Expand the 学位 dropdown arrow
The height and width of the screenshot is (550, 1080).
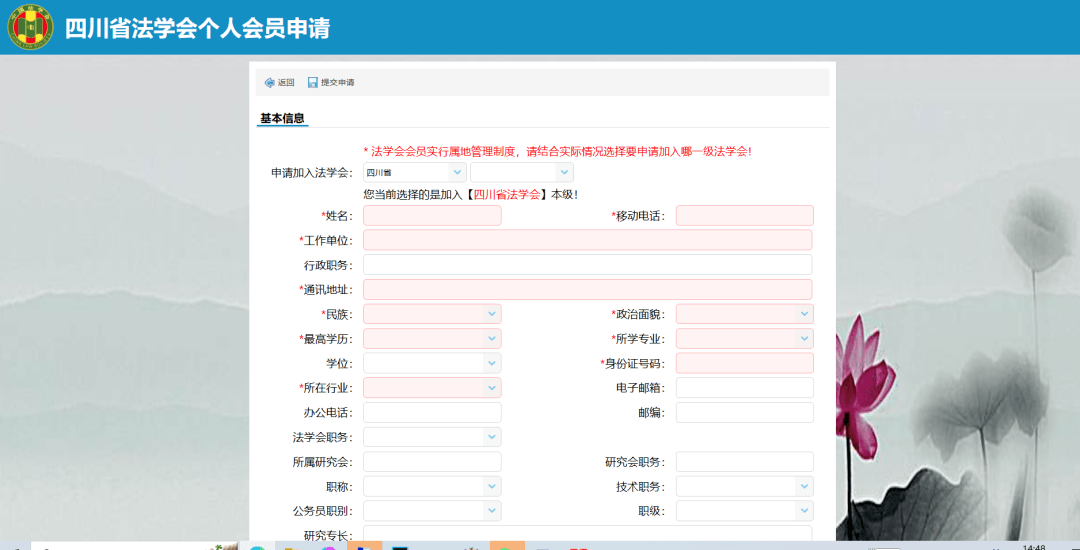[491, 363]
